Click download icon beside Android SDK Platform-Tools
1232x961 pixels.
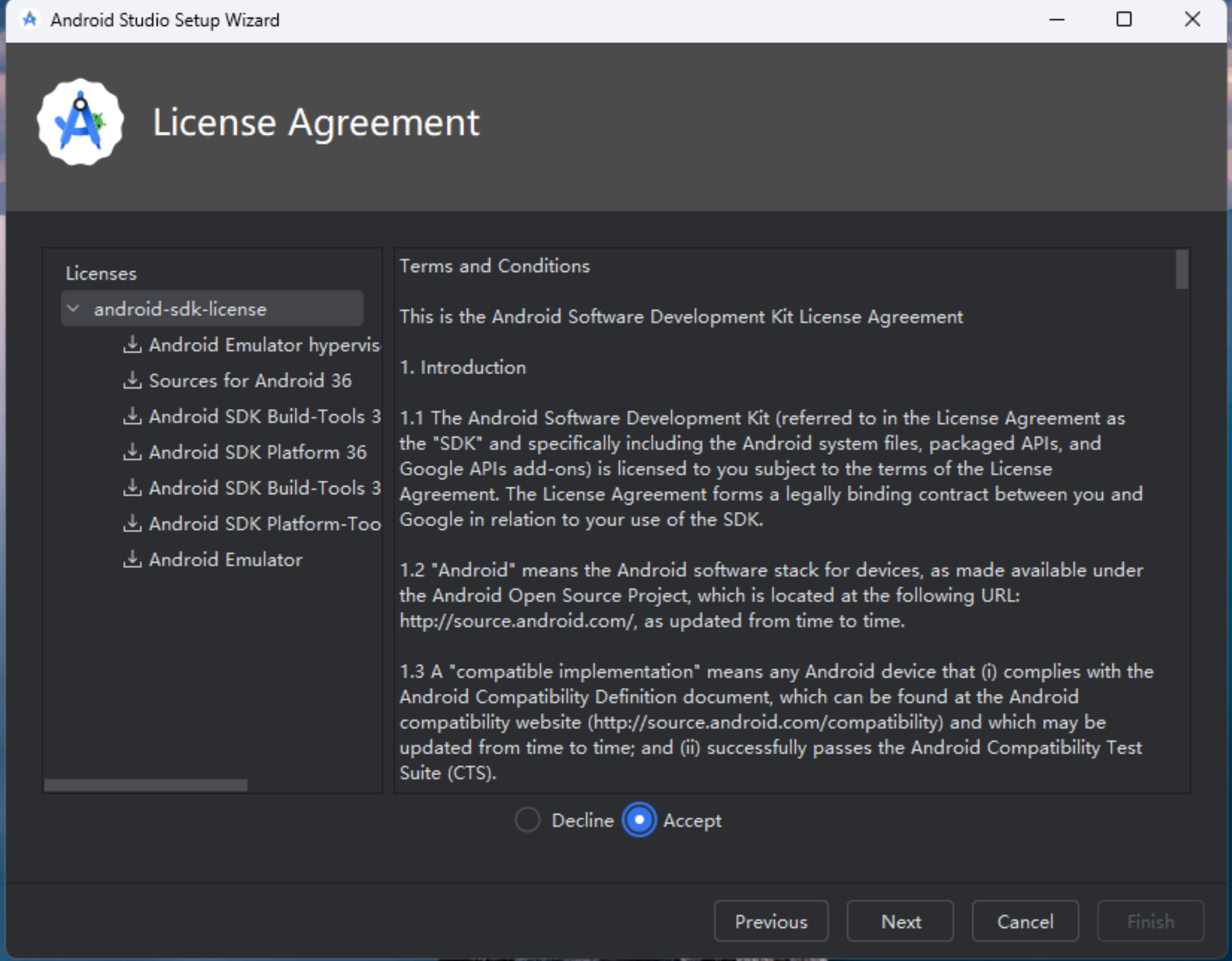[132, 523]
